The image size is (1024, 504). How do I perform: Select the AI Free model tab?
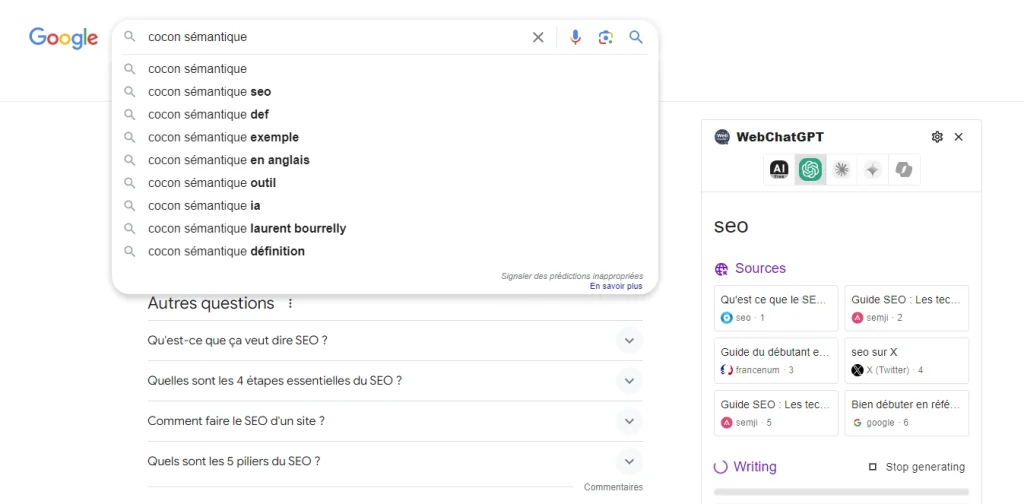(779, 170)
